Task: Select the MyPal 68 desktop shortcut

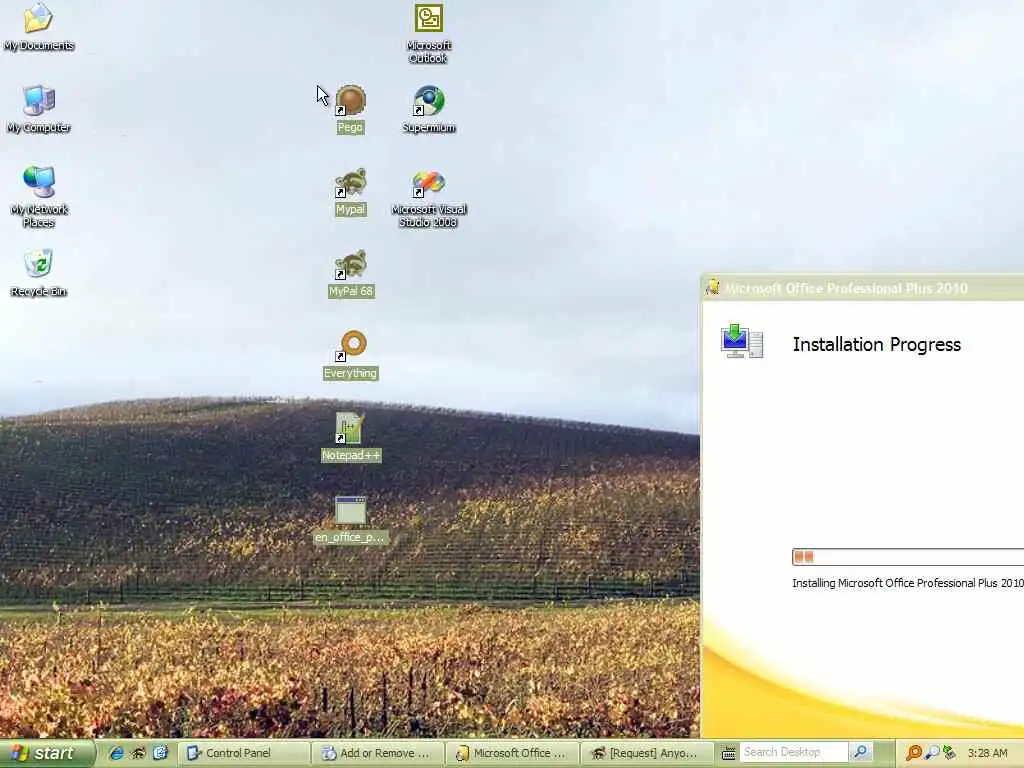Action: tap(351, 274)
